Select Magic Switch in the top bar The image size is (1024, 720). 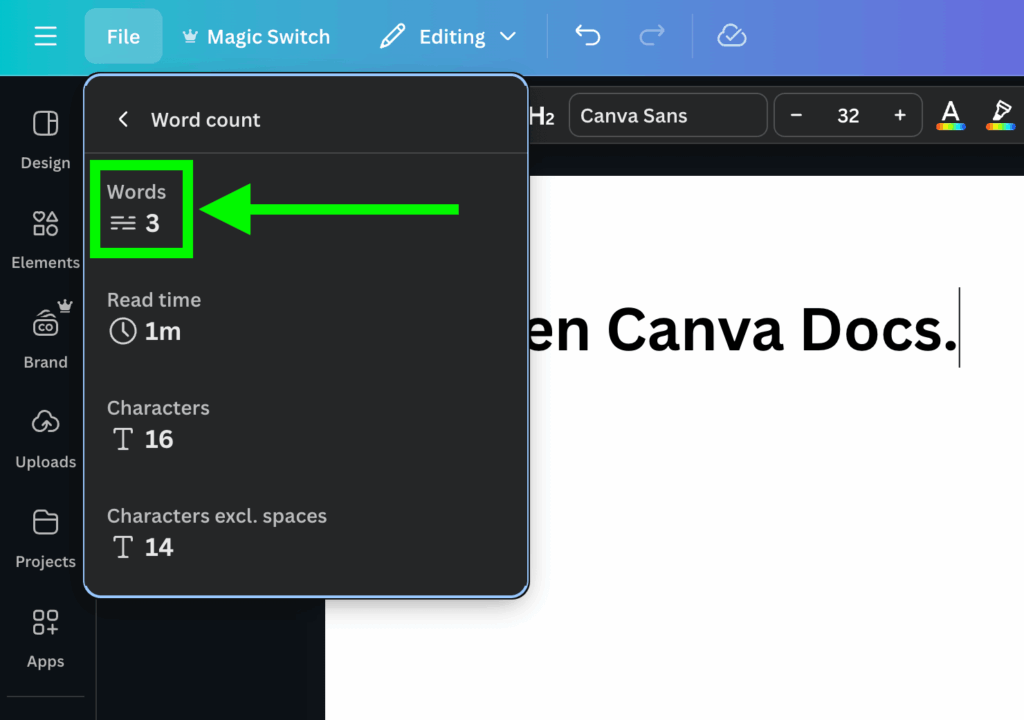[255, 36]
